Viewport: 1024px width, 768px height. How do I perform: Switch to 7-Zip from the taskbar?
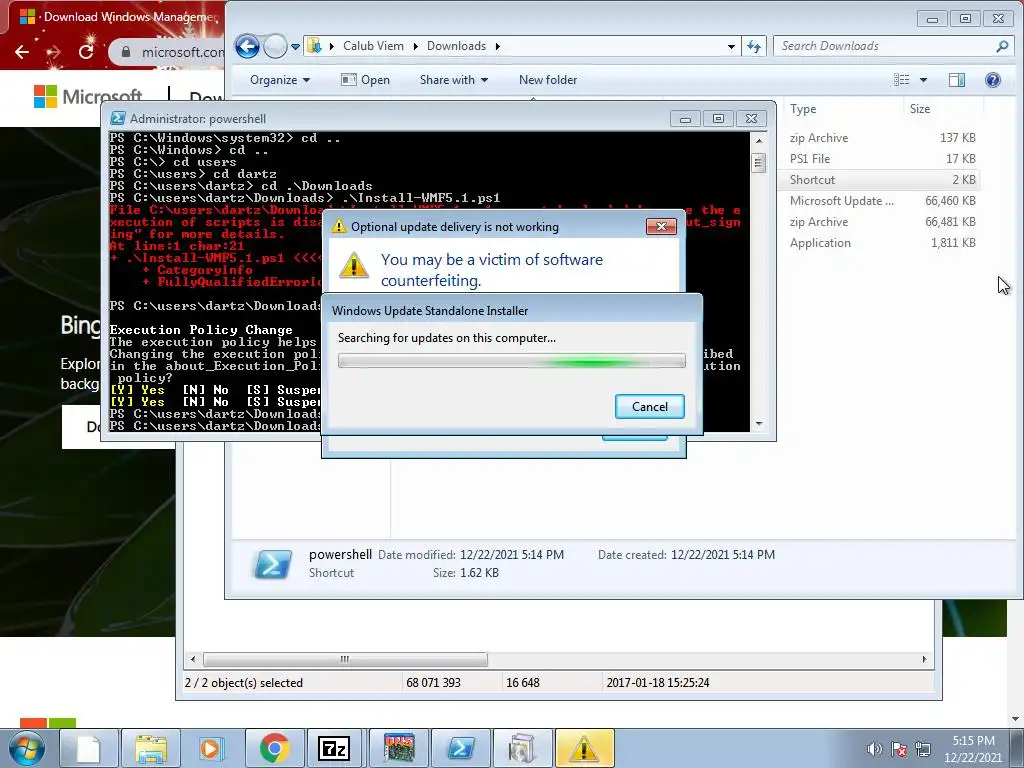click(x=334, y=748)
